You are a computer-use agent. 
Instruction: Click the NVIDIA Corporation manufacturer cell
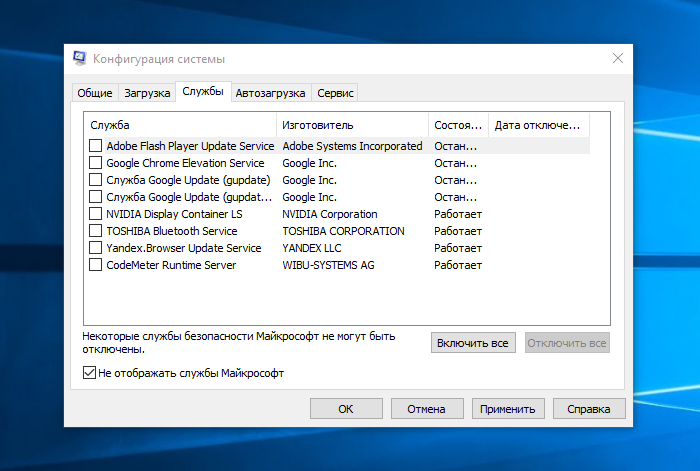(x=329, y=214)
